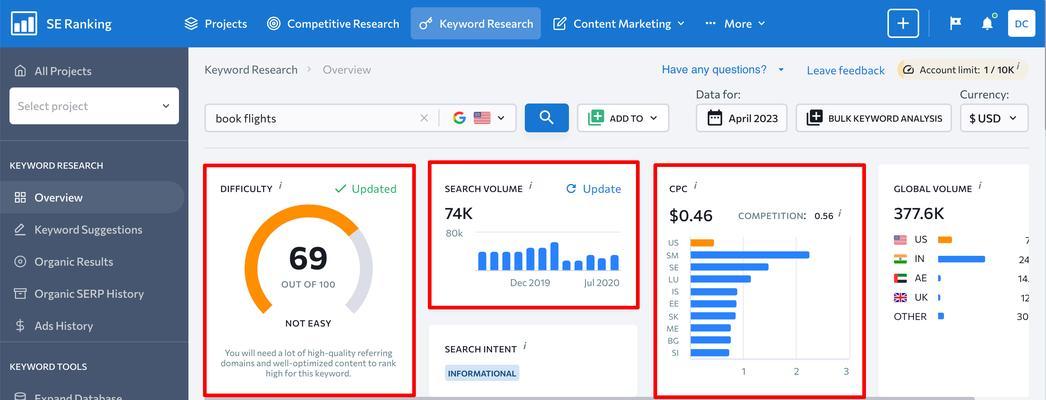Click the India flag in Global Volume

[x=901, y=259]
